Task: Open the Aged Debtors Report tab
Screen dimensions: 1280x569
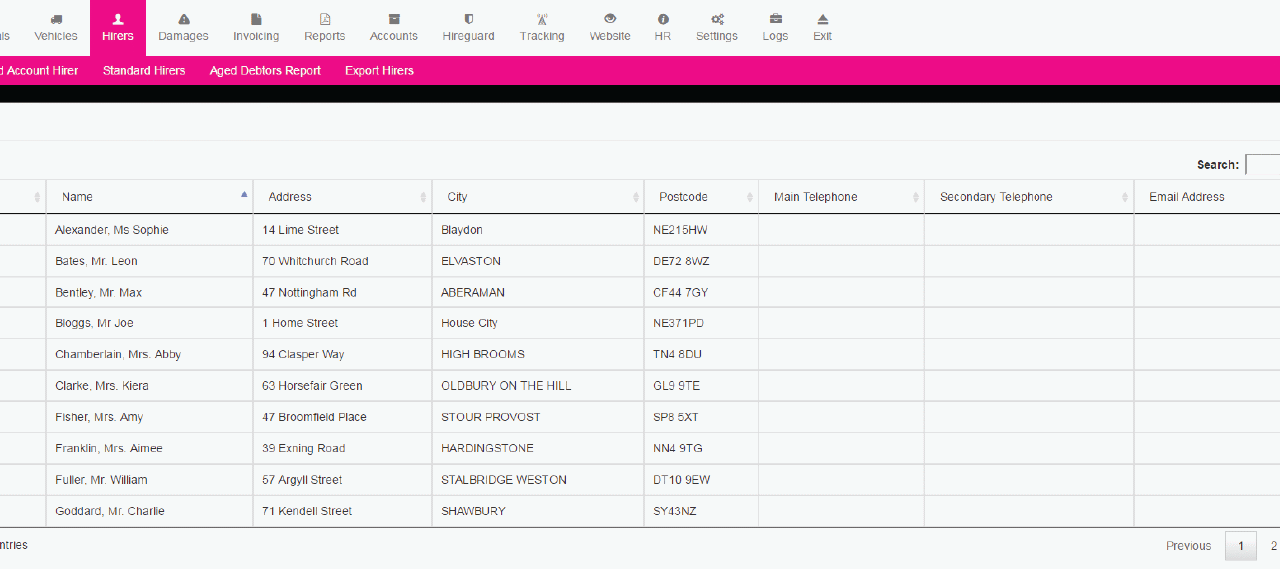Action: coord(265,71)
